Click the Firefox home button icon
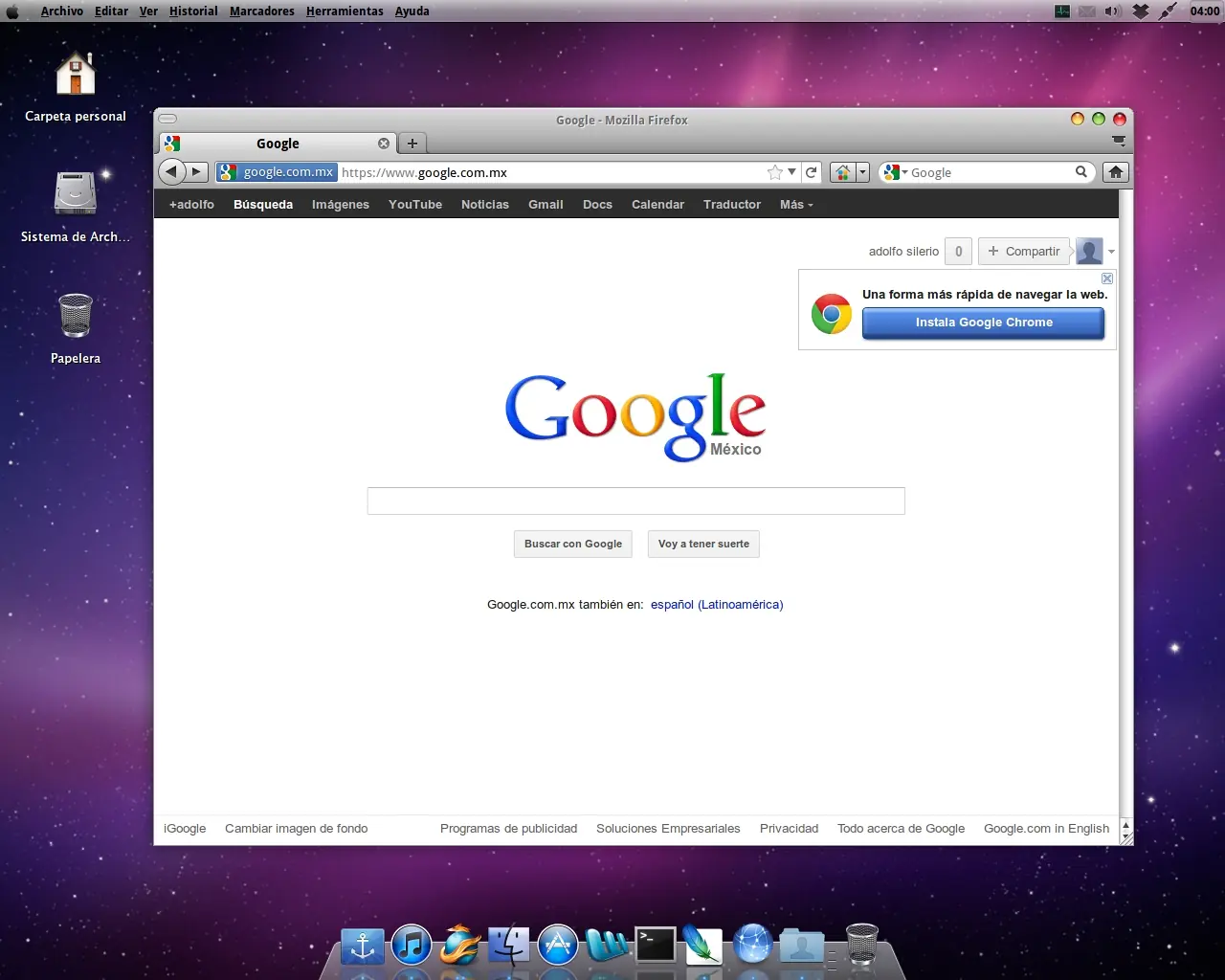Image resolution: width=1225 pixels, height=980 pixels. [x=1116, y=172]
